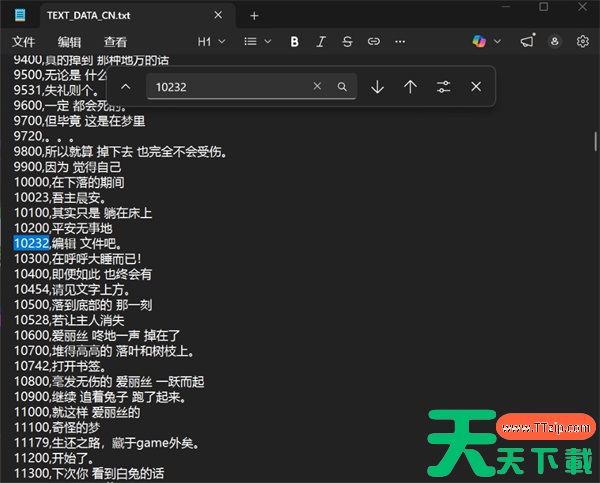Image resolution: width=600 pixels, height=483 pixels.
Task: Toggle bold formatting
Action: click(294, 41)
